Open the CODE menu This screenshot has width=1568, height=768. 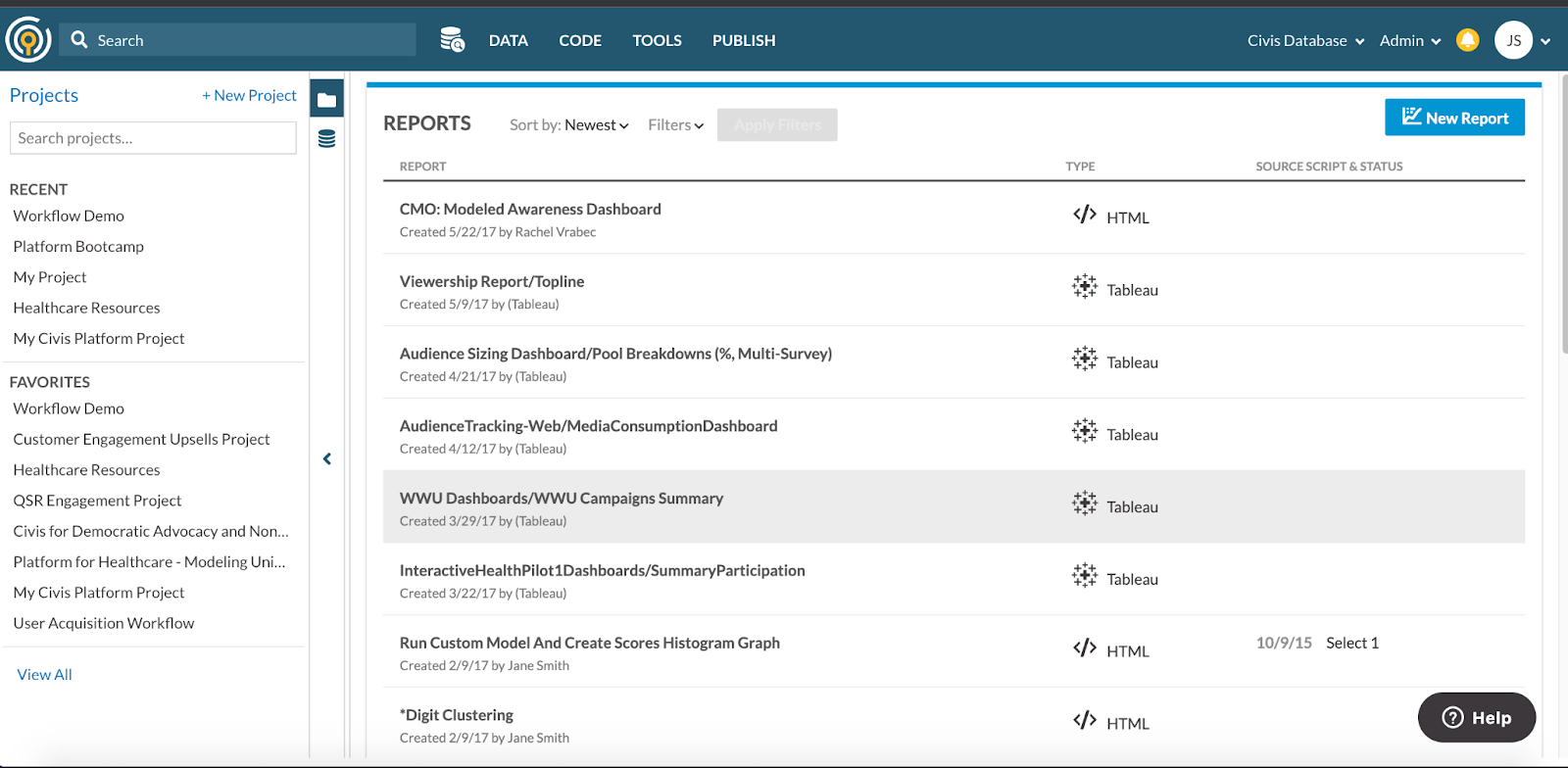tap(580, 41)
